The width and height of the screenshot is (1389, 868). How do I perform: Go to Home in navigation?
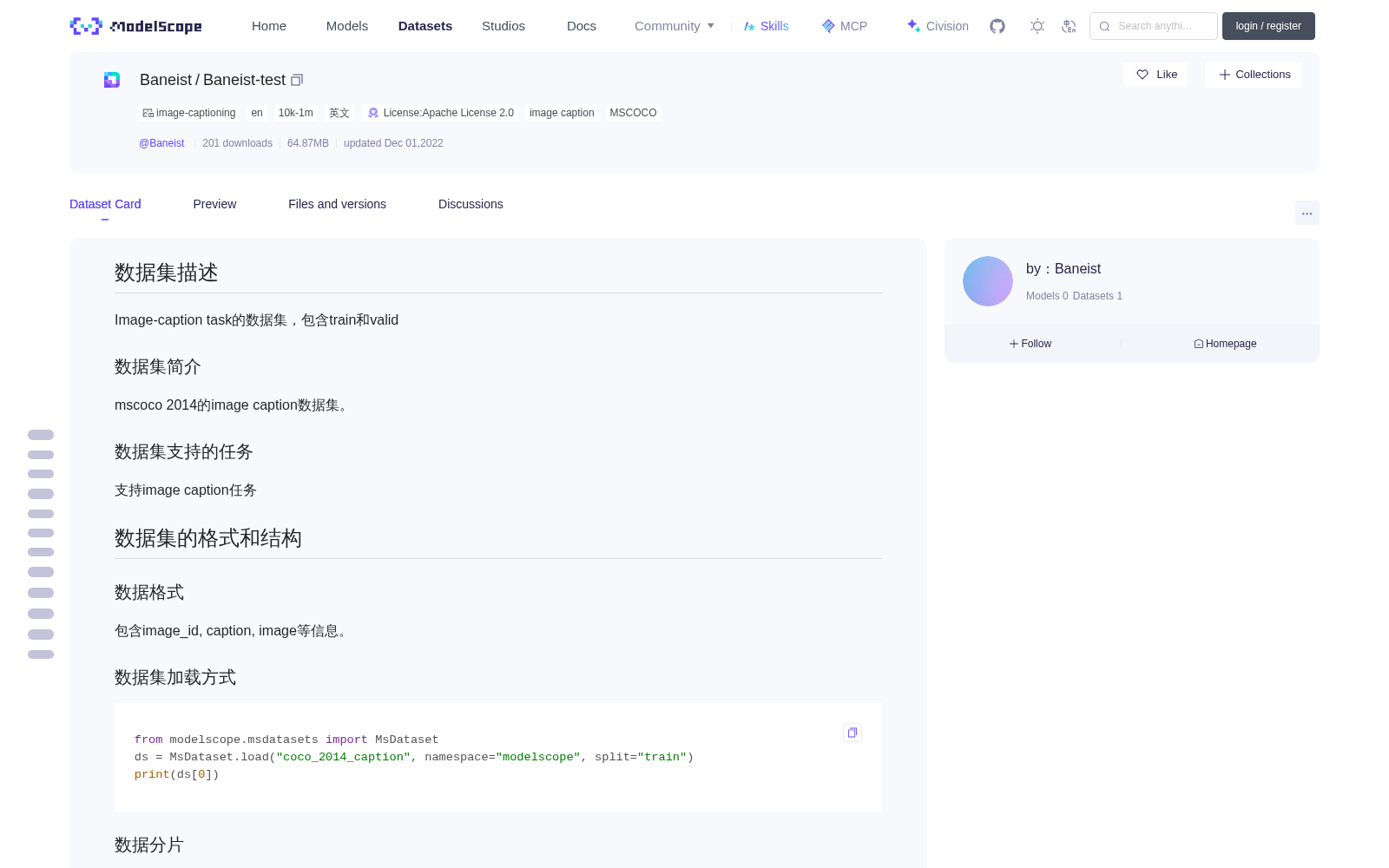(x=269, y=26)
